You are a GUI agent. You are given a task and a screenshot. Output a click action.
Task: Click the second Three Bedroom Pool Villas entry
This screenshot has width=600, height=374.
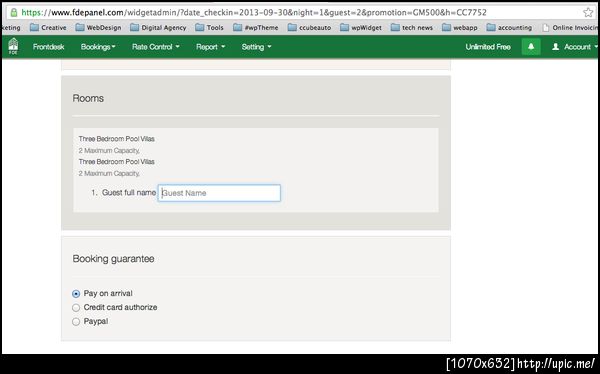click(x=117, y=162)
